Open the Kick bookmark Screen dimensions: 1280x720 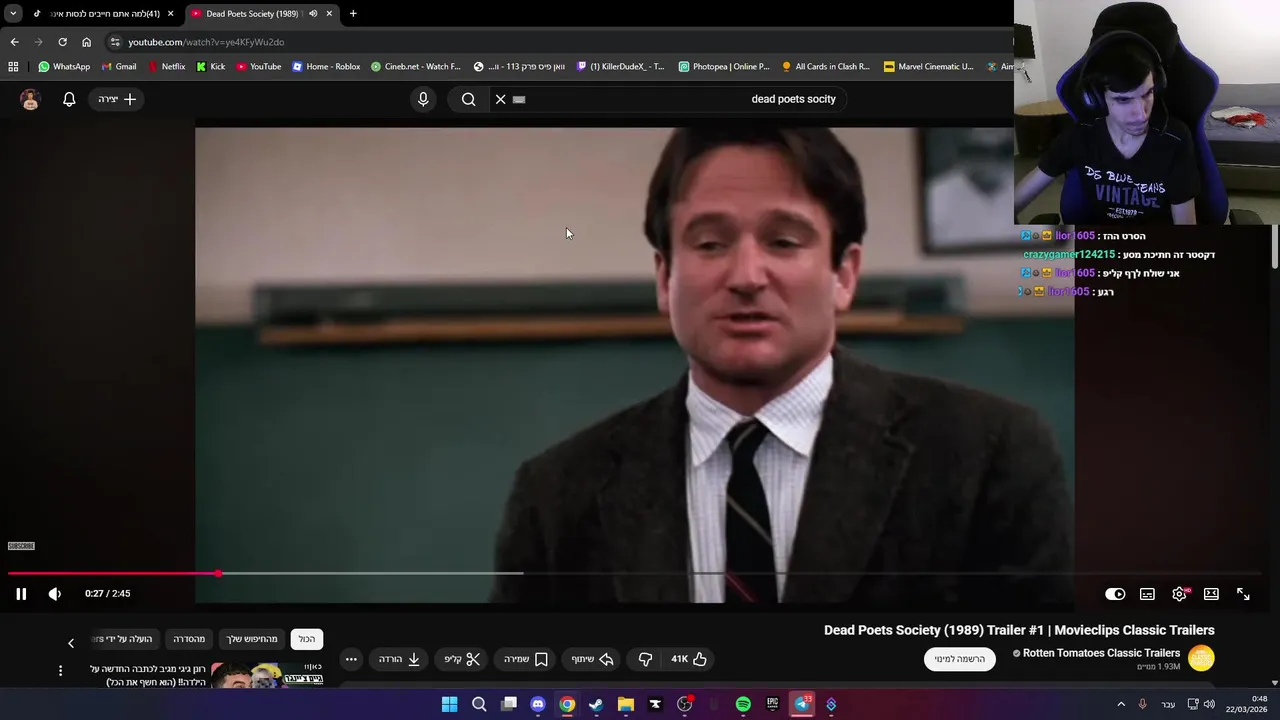tap(211, 67)
